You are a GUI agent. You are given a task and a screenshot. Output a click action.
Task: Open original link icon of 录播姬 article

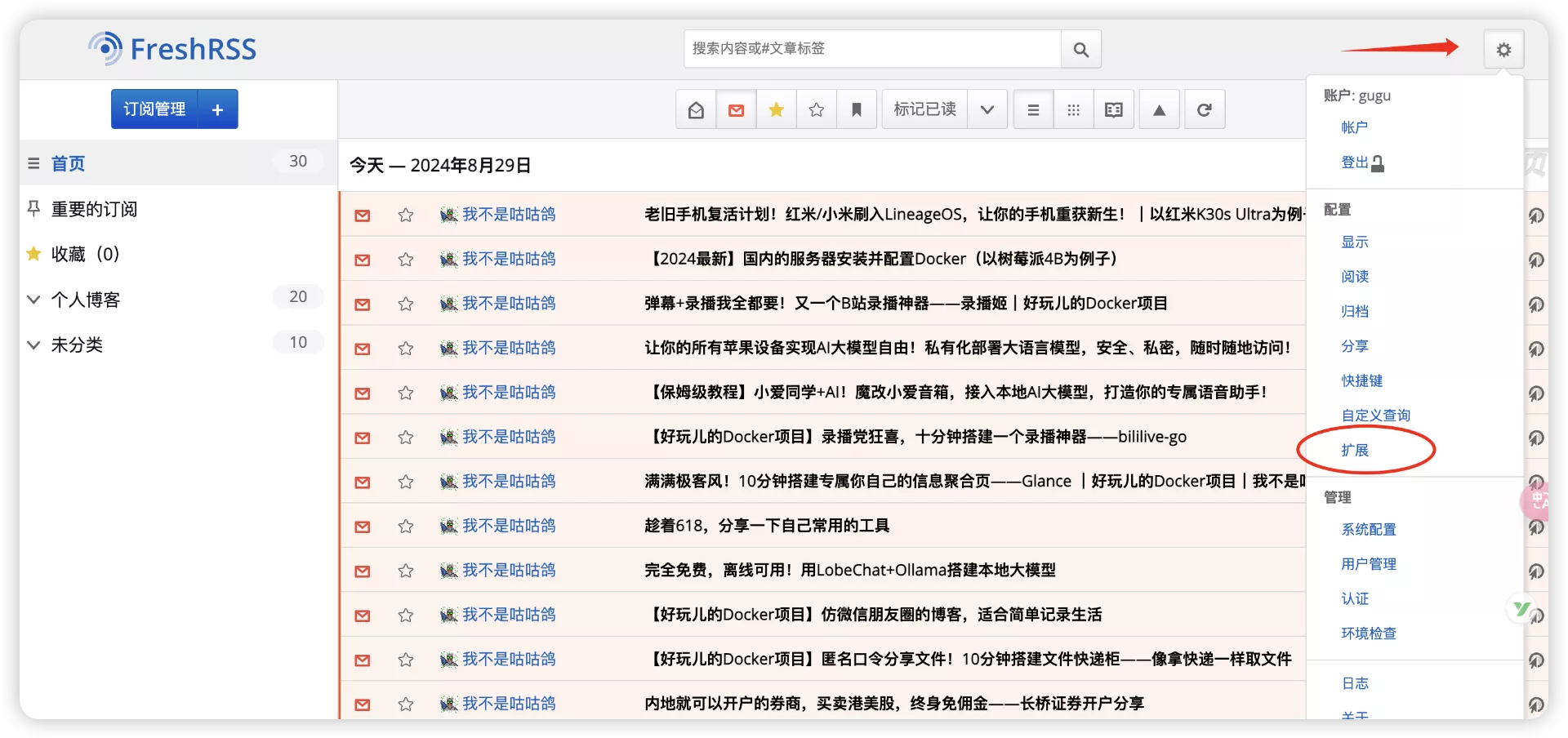pos(1536,305)
